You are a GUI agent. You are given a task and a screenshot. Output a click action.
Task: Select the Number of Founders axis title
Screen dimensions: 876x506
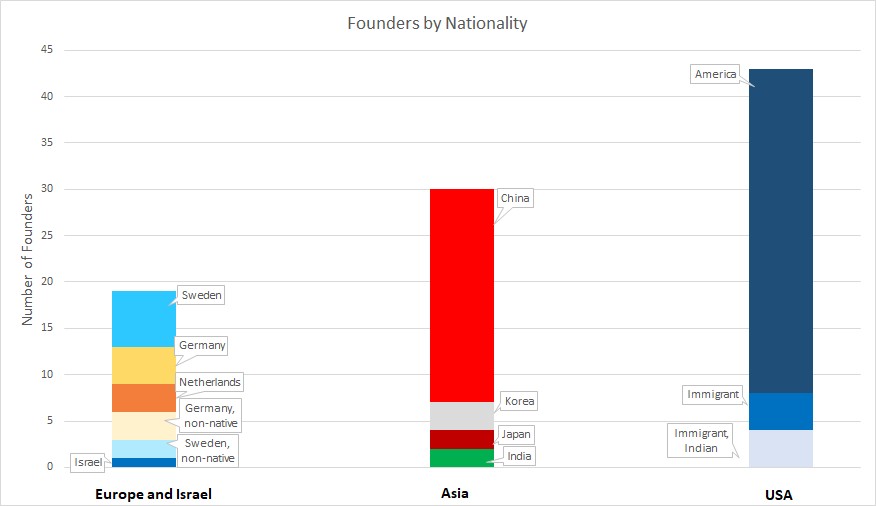(27, 260)
